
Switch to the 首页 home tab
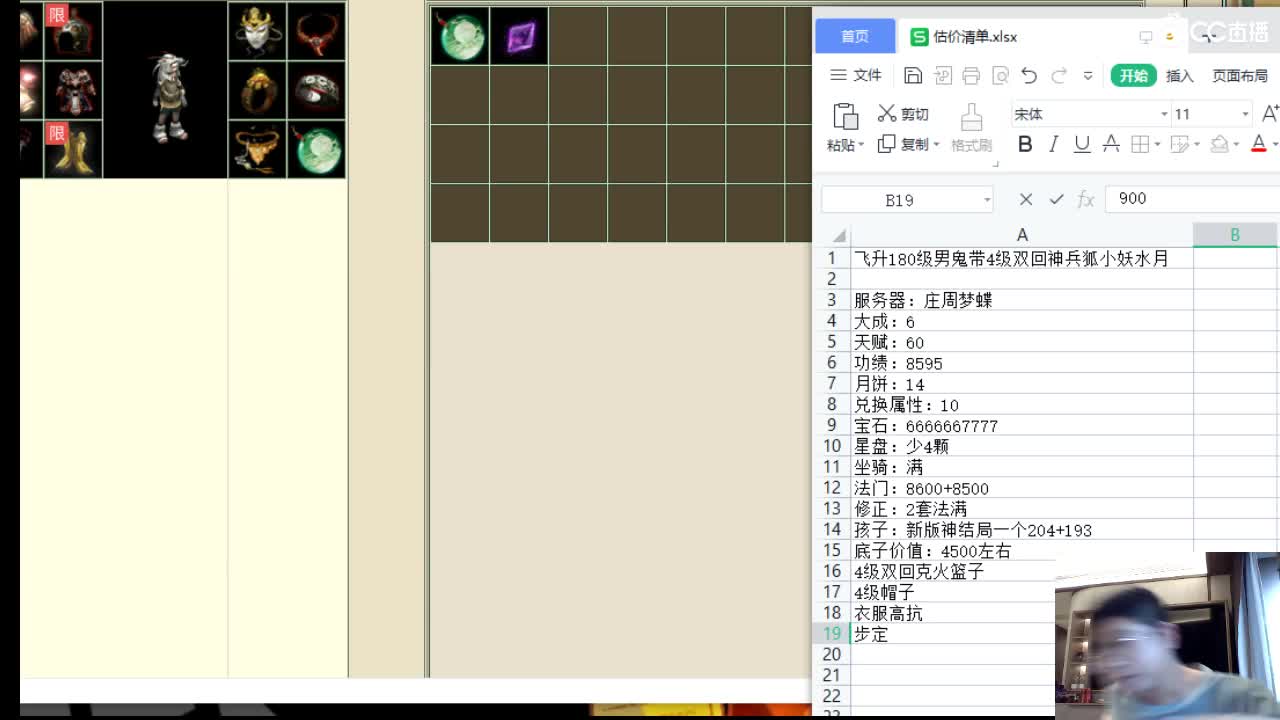point(855,36)
